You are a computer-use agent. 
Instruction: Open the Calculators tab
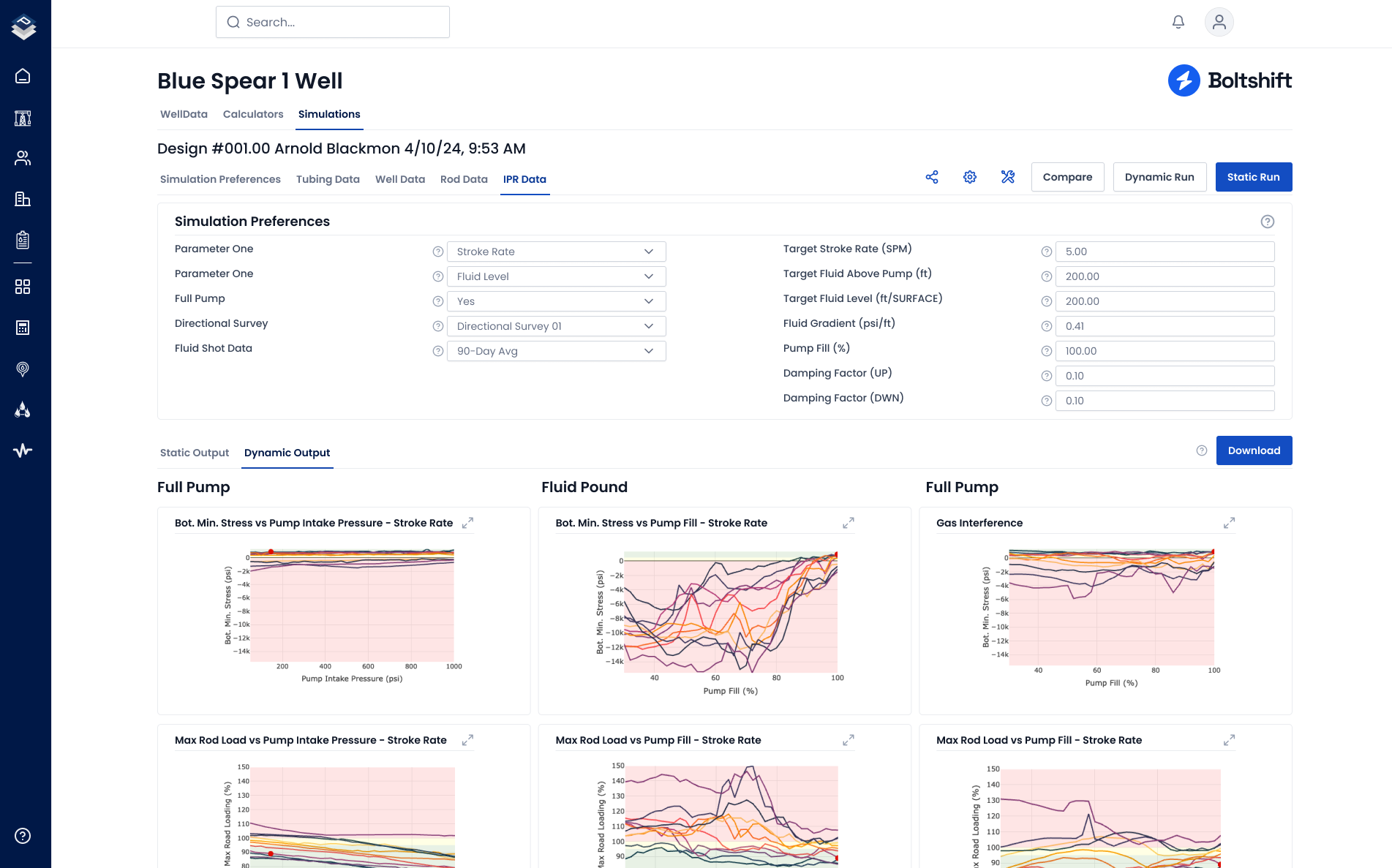253,114
